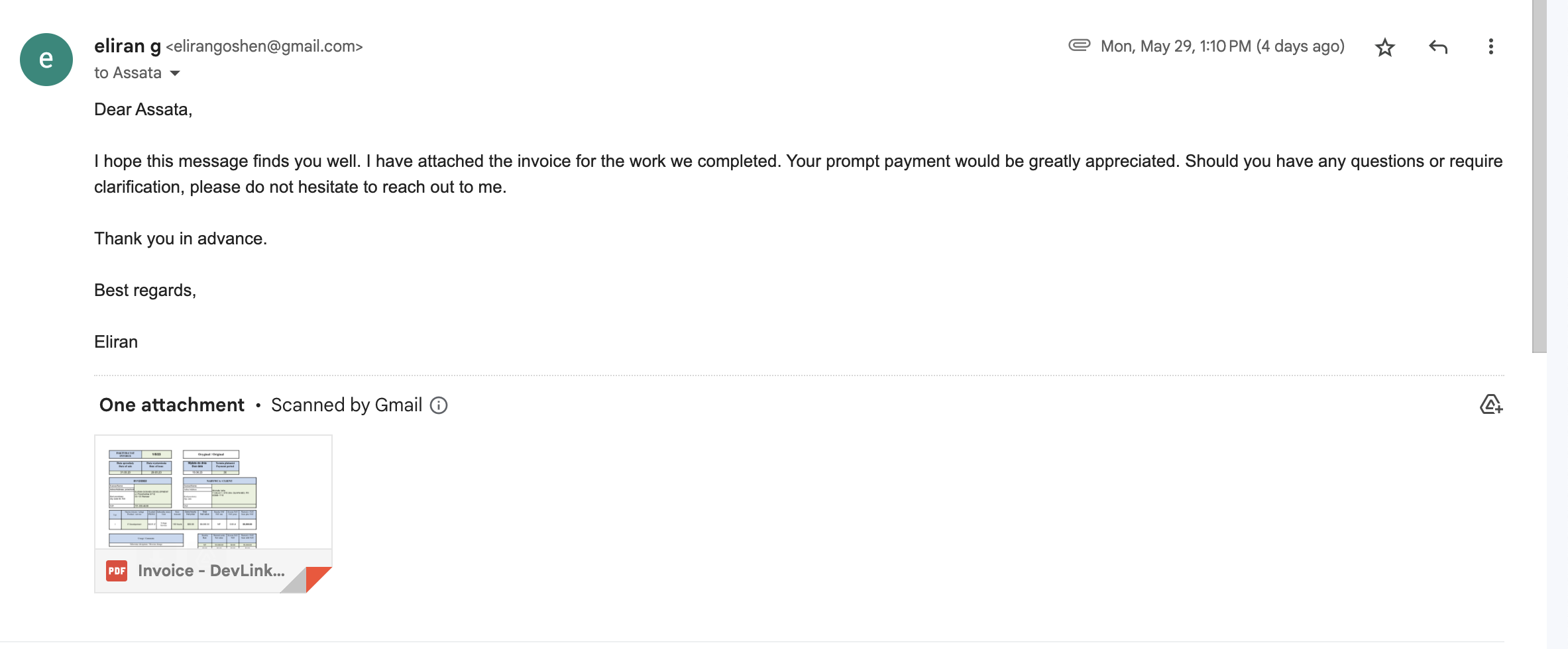This screenshot has height=649, width=1568.
Task: Click the sender name eliran g
Action: point(127,46)
